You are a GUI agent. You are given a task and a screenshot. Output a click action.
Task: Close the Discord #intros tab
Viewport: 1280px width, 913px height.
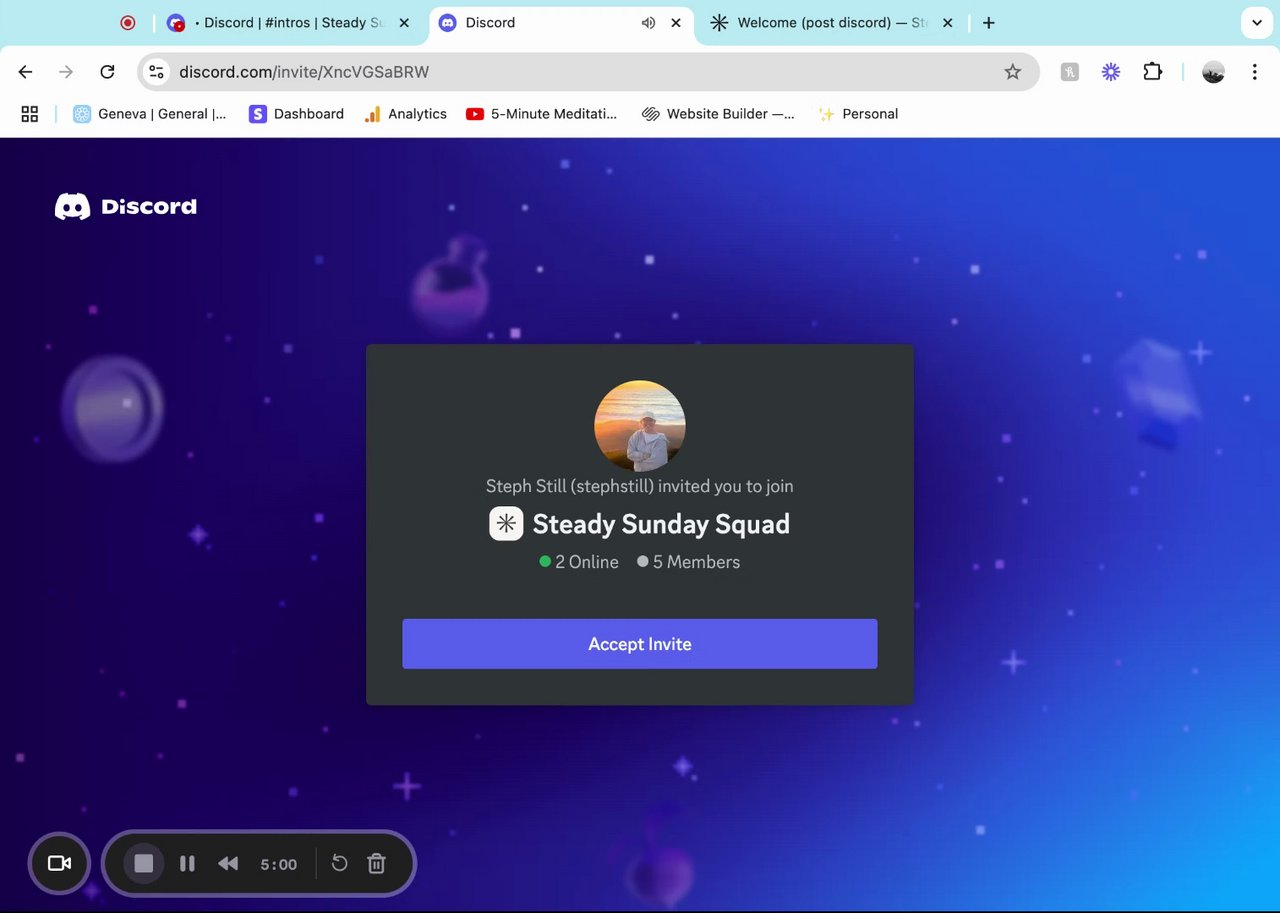[x=404, y=22]
